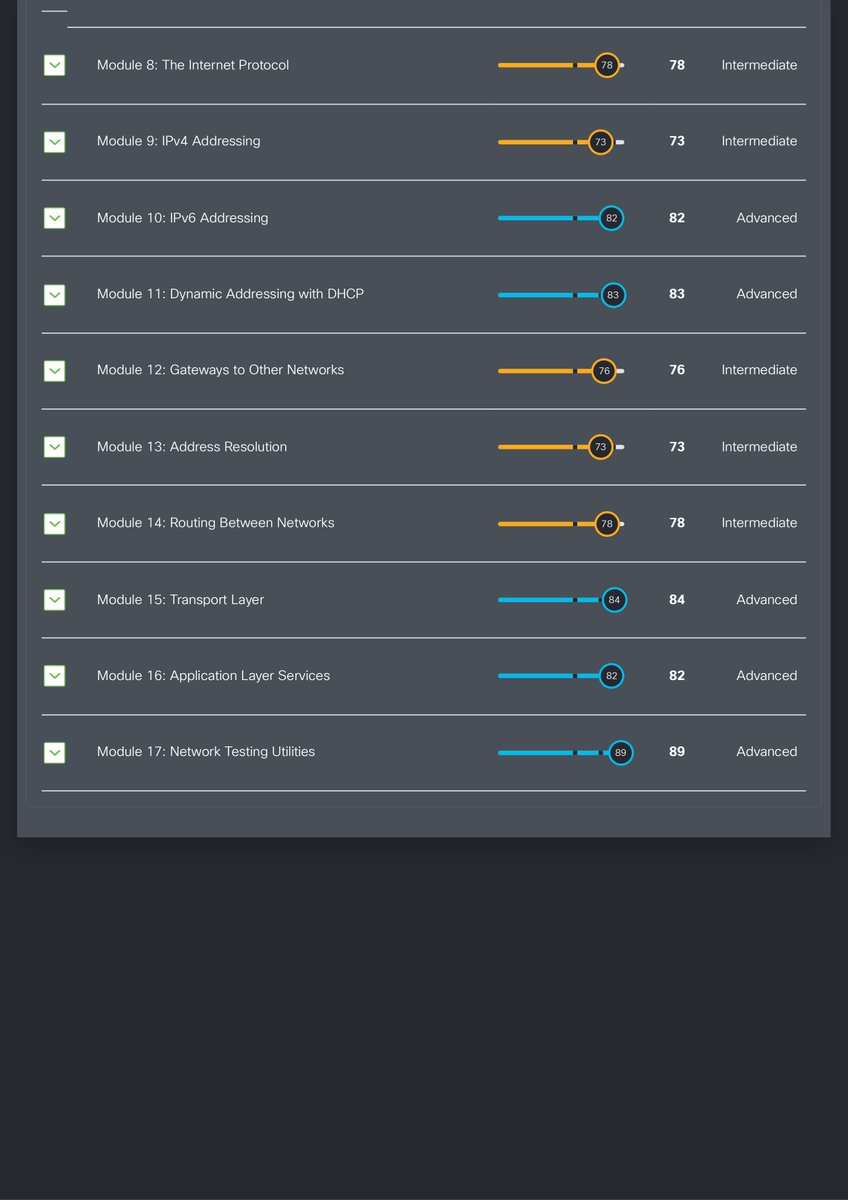Click the Module 9 score slider marker 73
The image size is (848, 1200).
(600, 142)
